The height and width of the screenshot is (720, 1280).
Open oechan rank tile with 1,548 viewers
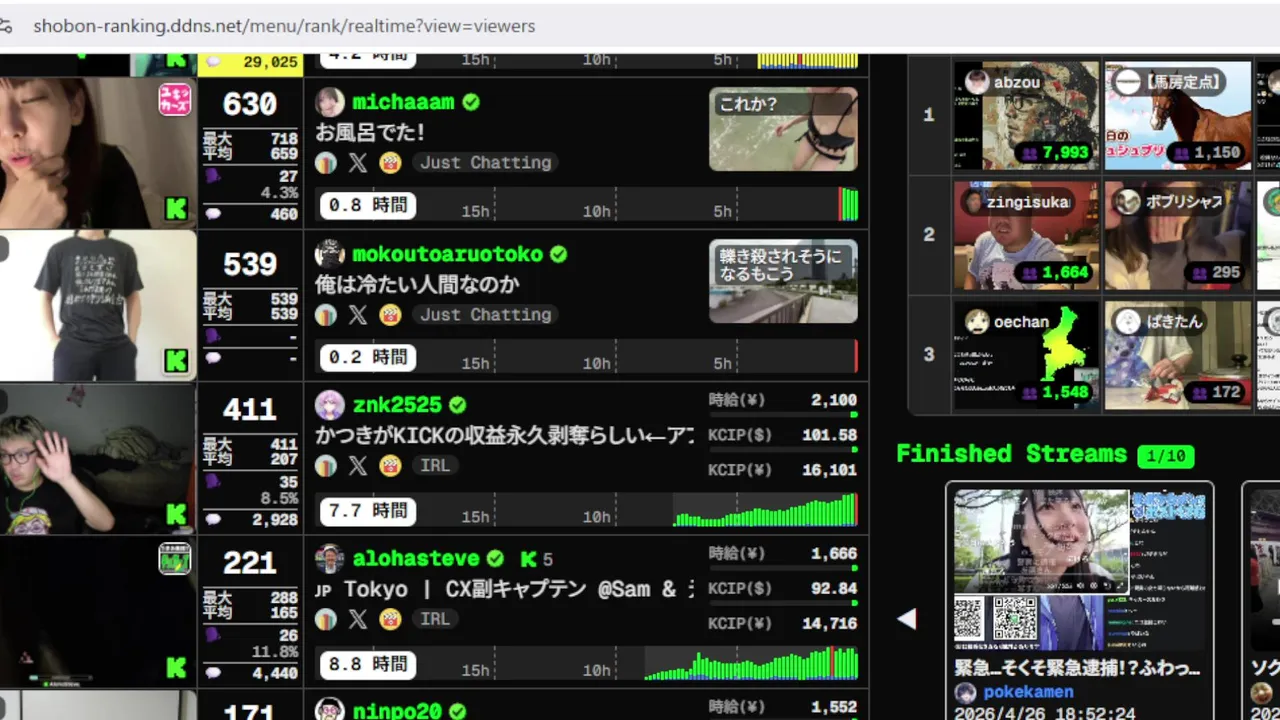coord(1025,355)
